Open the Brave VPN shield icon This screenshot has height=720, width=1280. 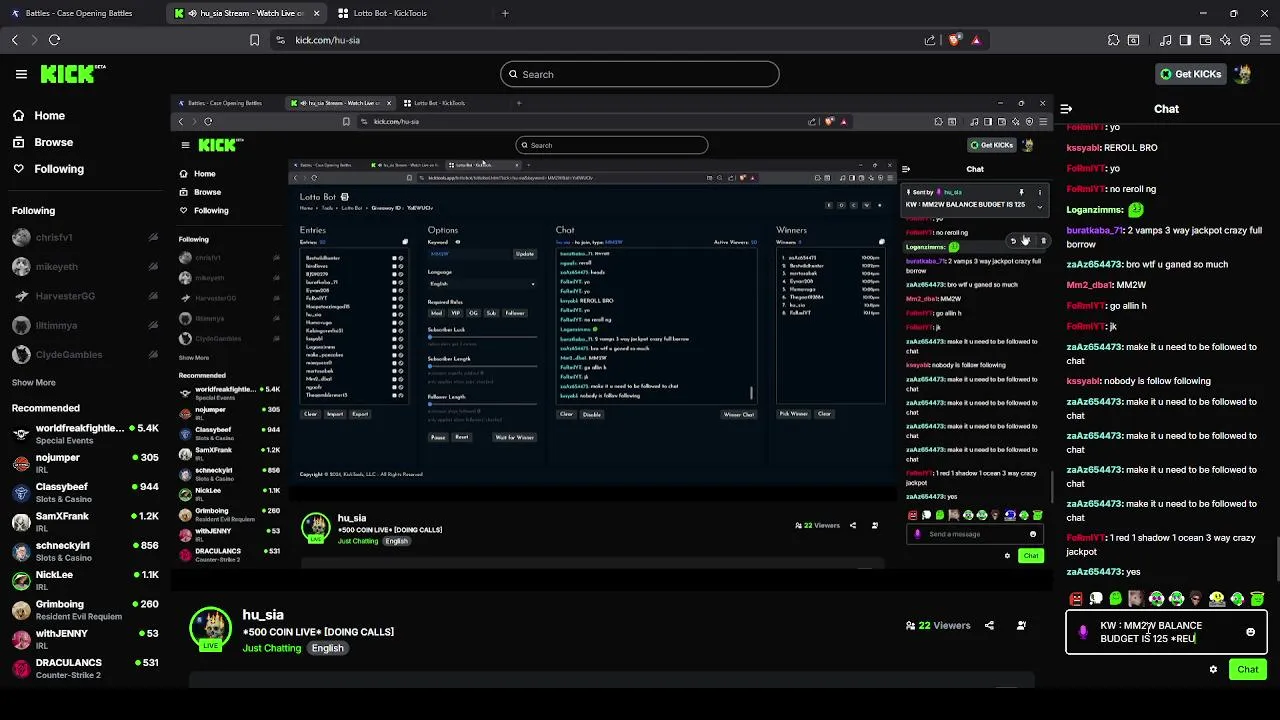1245,40
